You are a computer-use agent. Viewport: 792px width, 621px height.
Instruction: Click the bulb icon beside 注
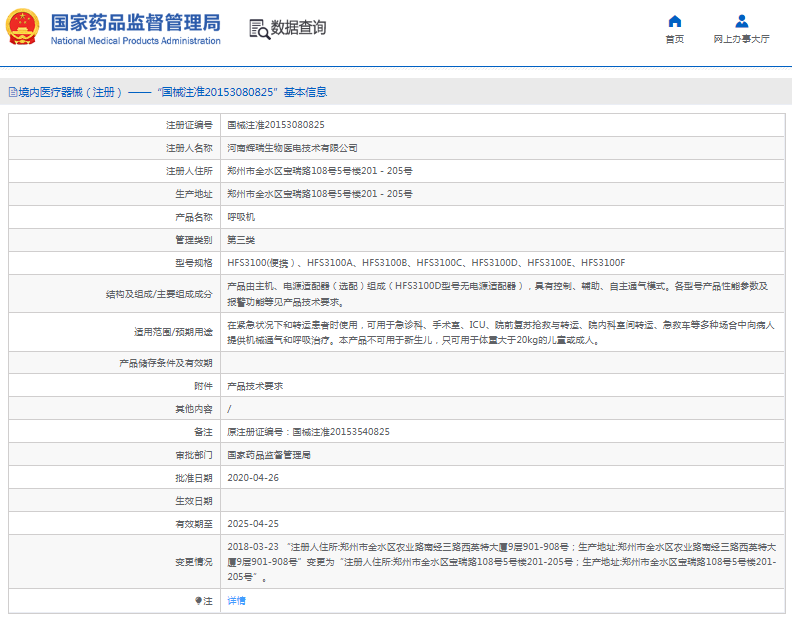click(x=198, y=601)
